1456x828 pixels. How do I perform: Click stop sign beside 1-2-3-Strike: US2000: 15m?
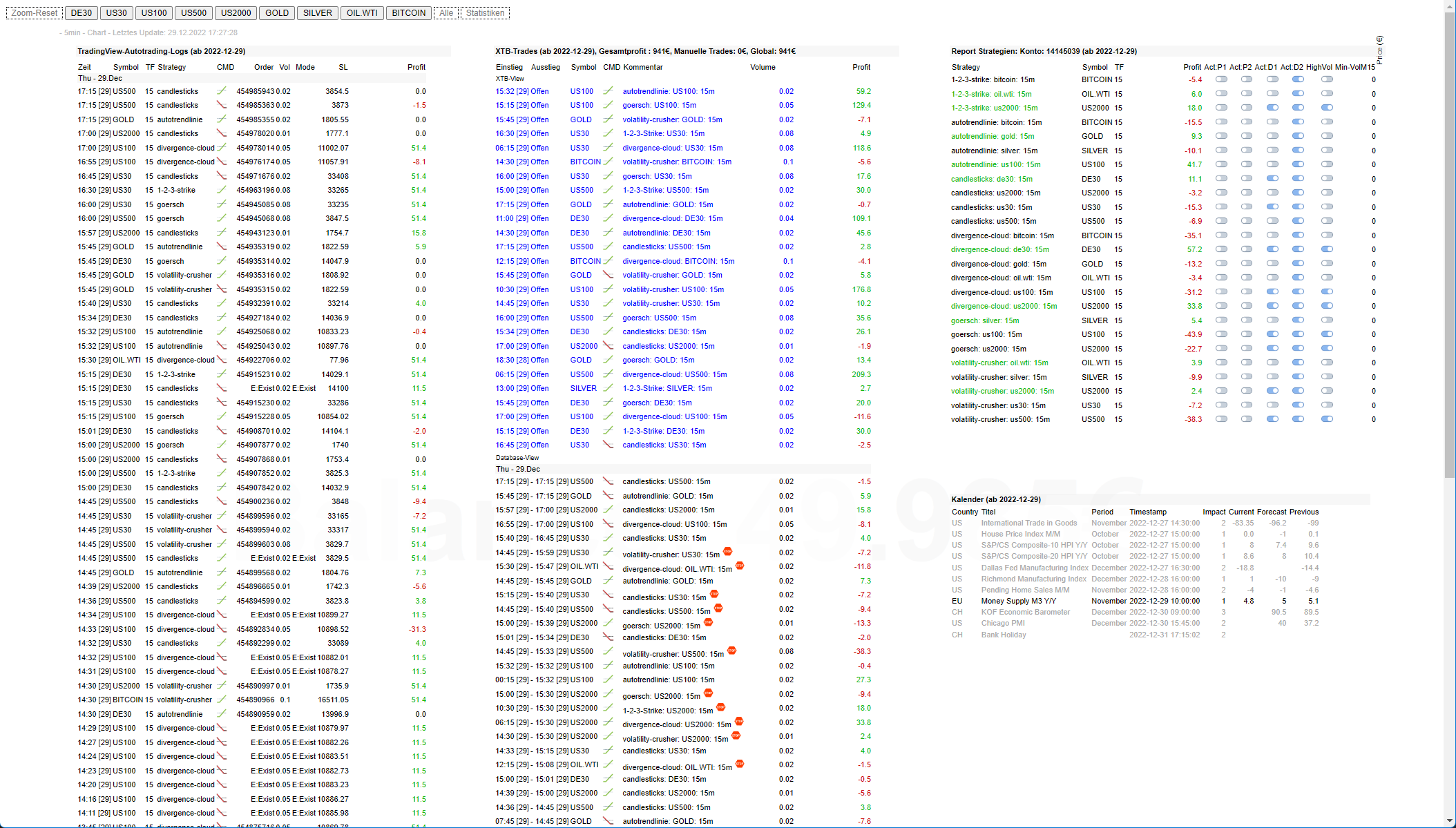(x=720, y=707)
